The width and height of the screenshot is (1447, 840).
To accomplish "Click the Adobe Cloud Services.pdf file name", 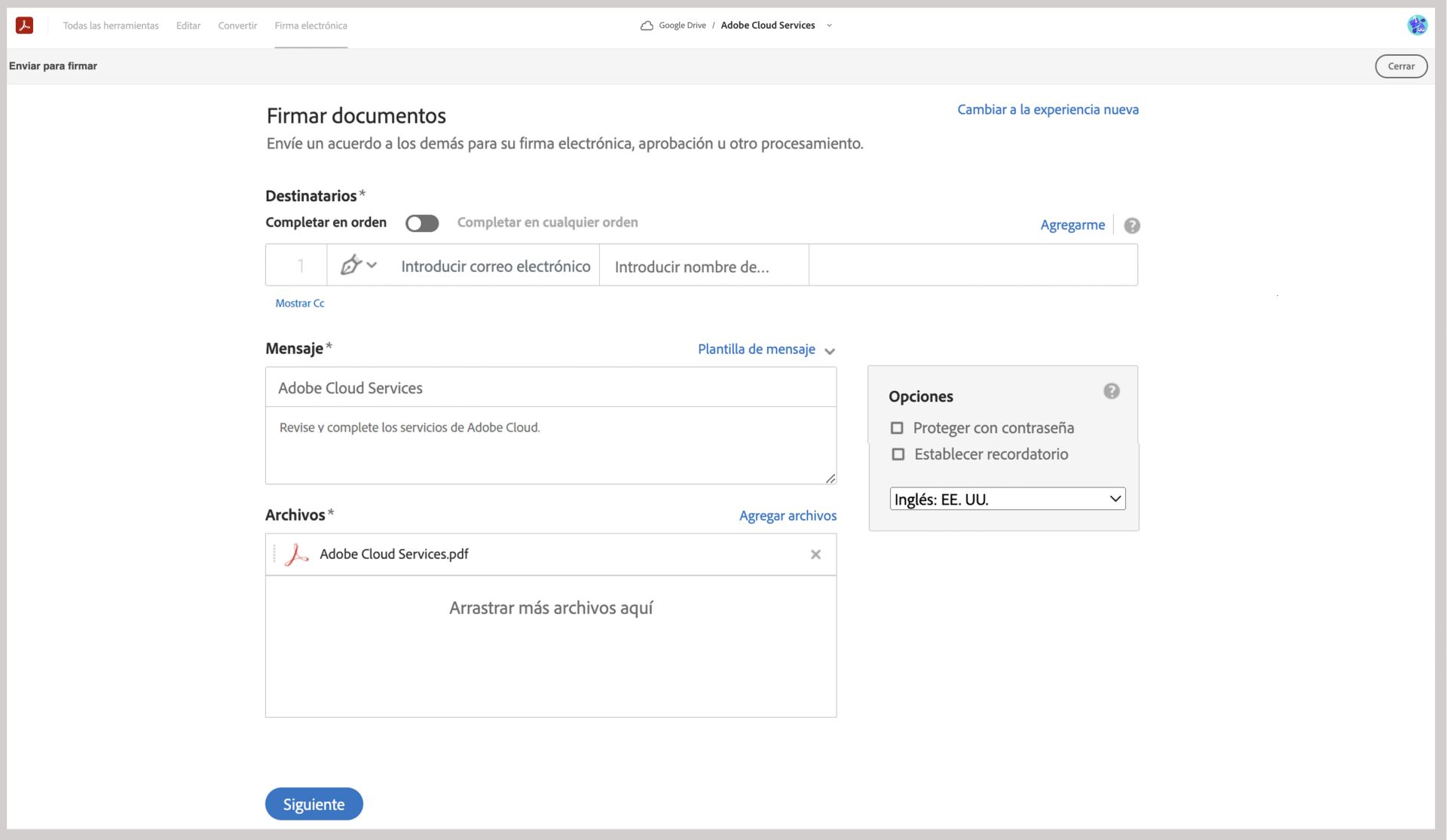I will coord(394,554).
